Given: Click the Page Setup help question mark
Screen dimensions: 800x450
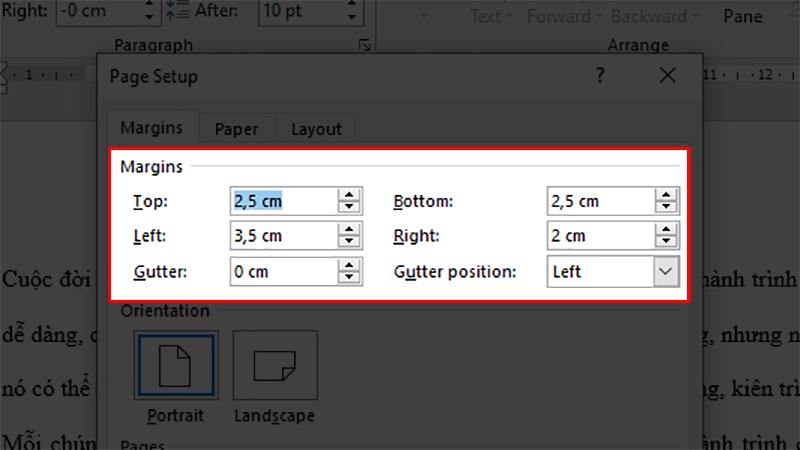Looking at the screenshot, I should point(600,76).
